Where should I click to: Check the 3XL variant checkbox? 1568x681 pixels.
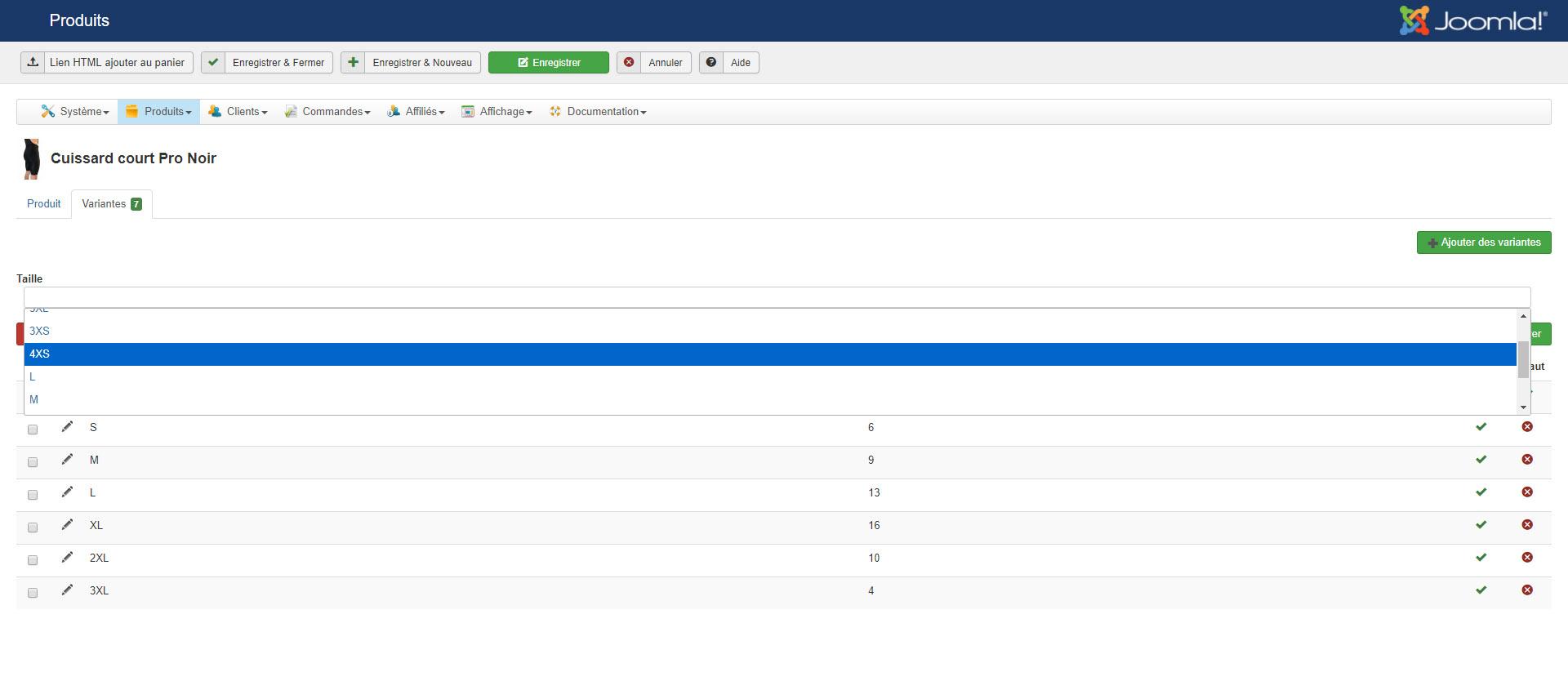[33, 593]
